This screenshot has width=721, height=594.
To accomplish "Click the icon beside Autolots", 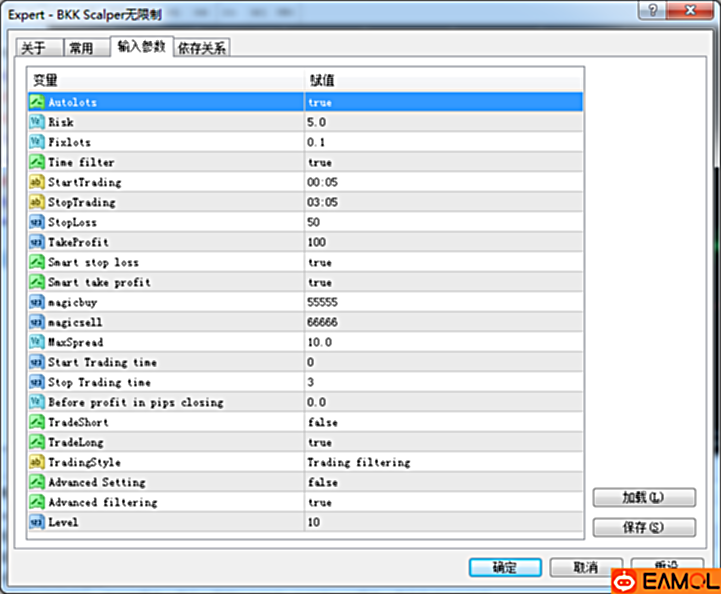I will coord(37,102).
